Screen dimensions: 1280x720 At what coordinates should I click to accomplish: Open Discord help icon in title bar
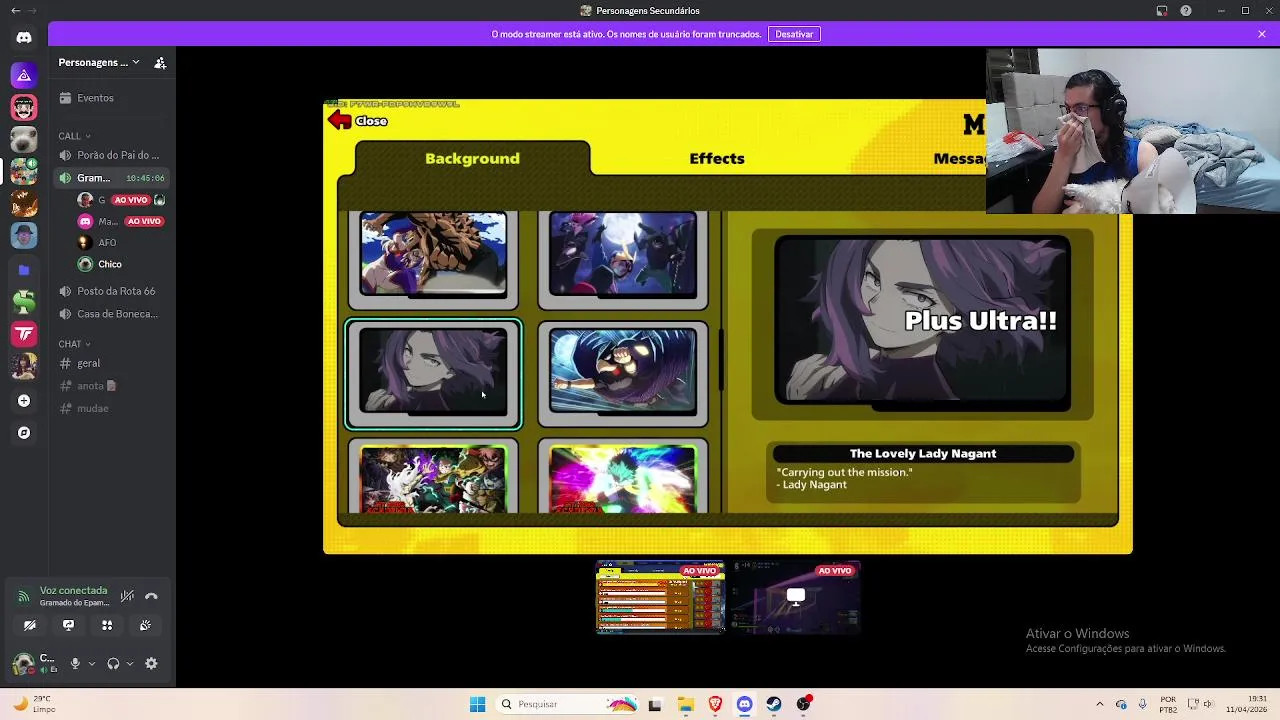pos(1186,11)
